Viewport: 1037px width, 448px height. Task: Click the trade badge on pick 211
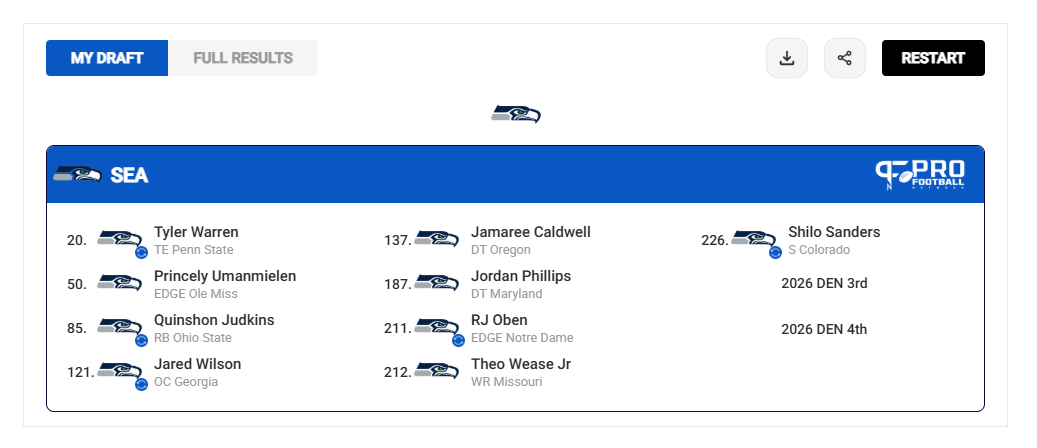(458, 340)
